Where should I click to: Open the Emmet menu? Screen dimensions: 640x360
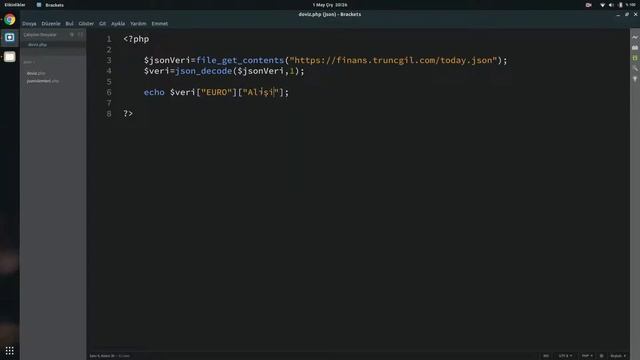[x=160, y=24]
